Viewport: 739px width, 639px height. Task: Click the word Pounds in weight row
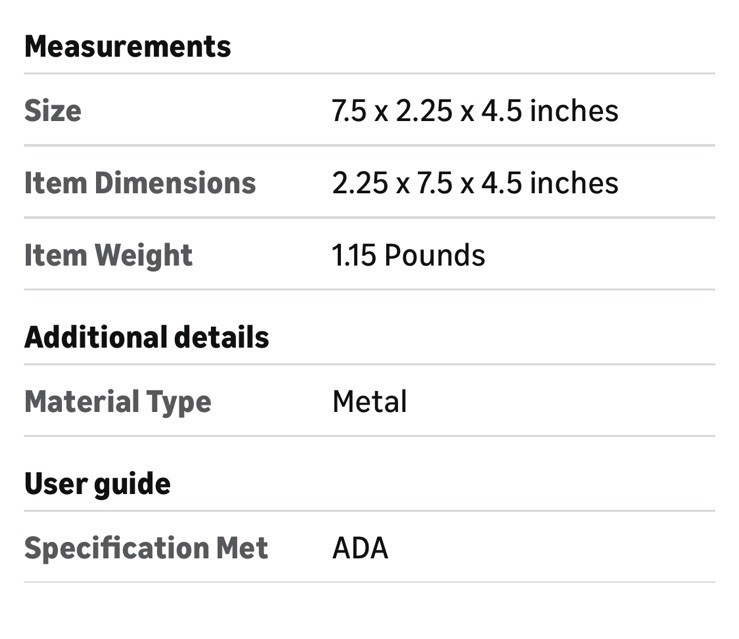click(435, 255)
